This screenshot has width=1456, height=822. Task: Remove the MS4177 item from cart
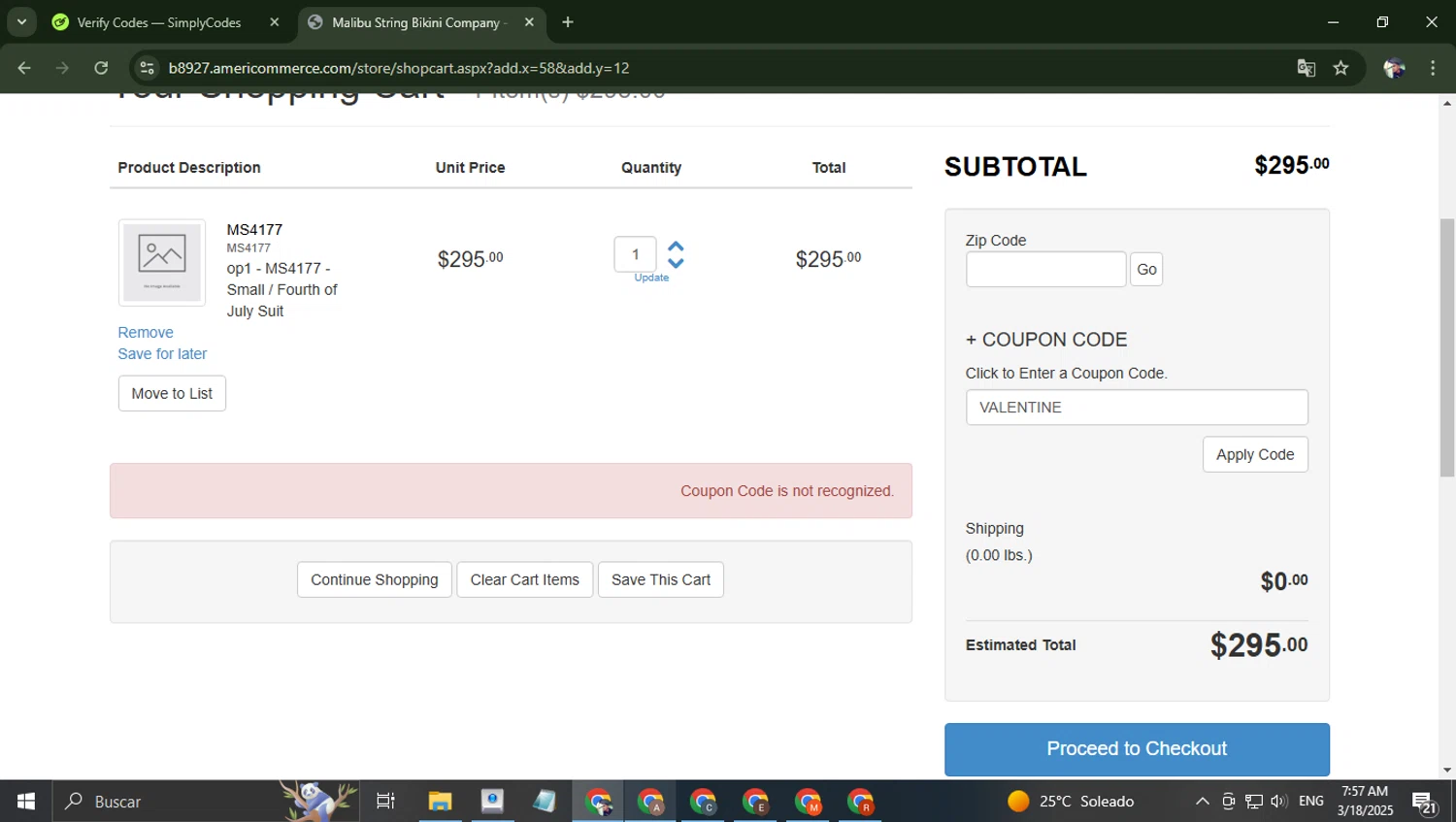[x=146, y=333]
